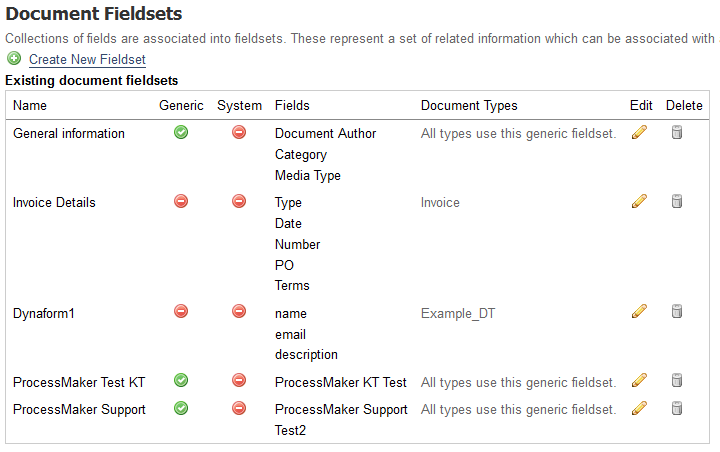Edit the Dynaform1 fieldset
The height and width of the screenshot is (452, 720).
coord(640,312)
